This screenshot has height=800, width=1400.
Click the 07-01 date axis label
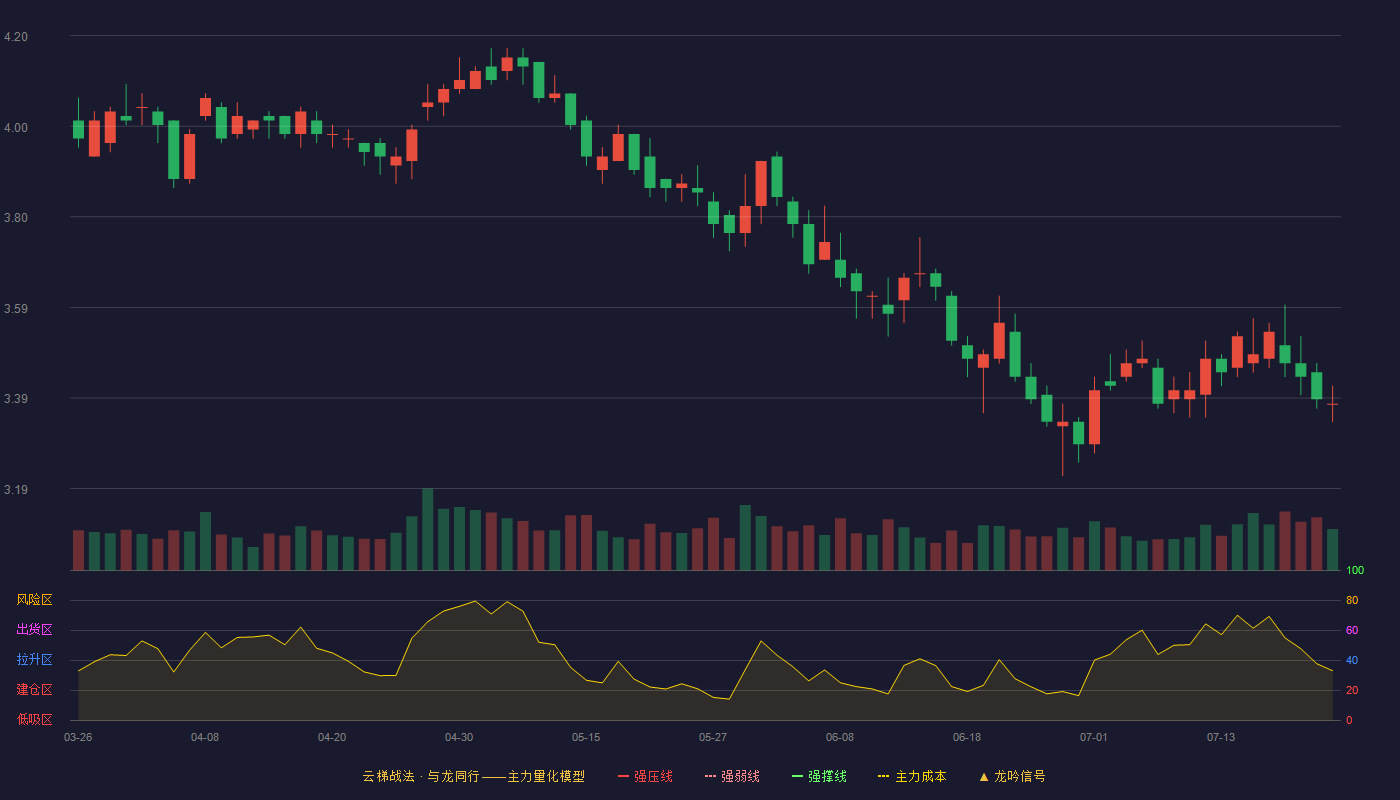pyautogui.click(x=1094, y=737)
